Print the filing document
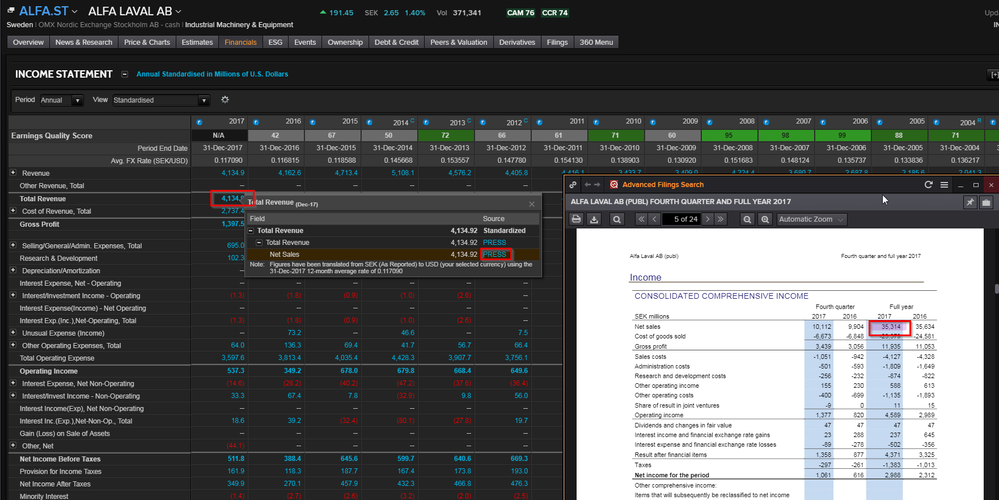Screen dimensions: 999x500 point(578,219)
